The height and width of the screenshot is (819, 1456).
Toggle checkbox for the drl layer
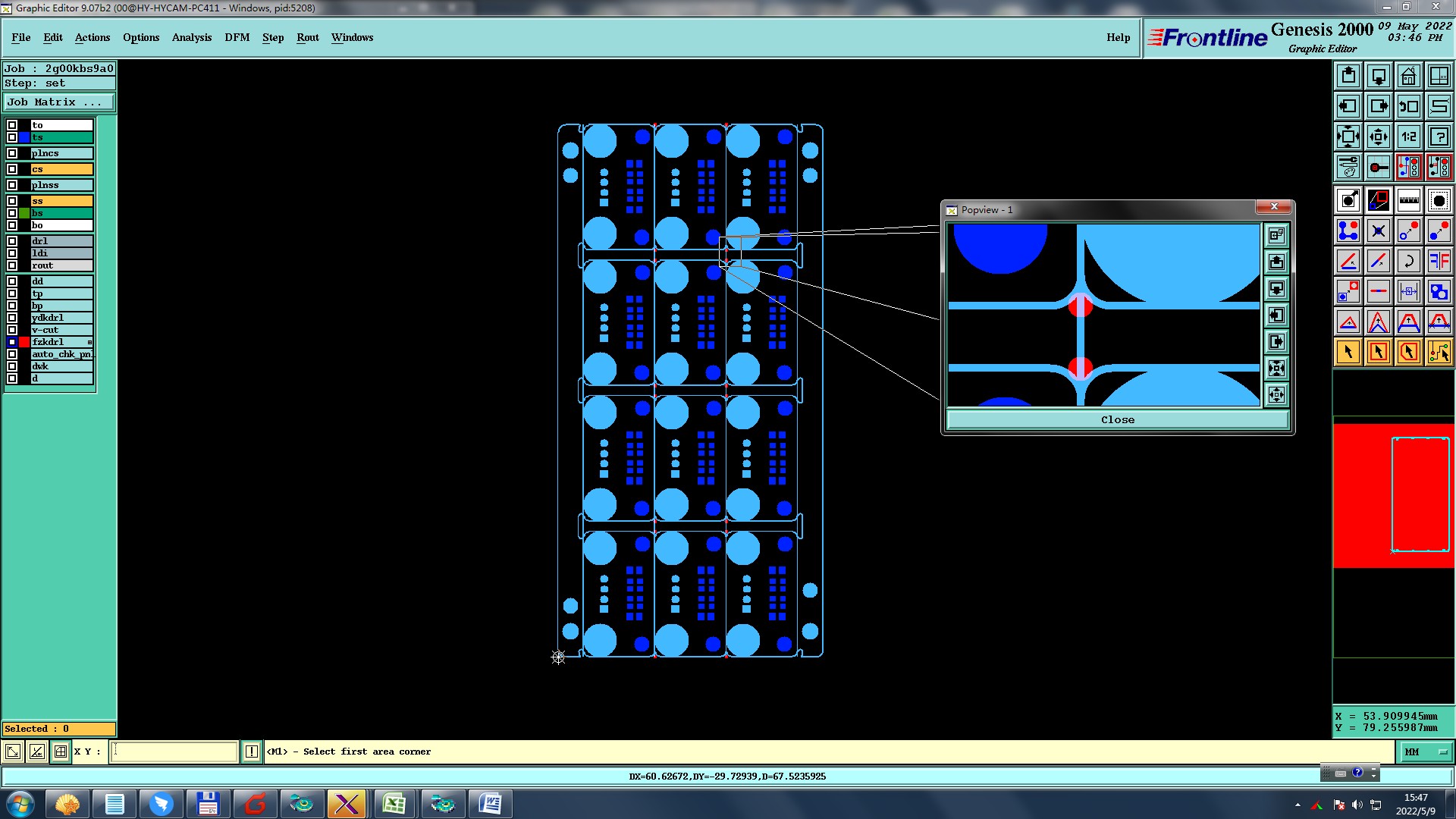tap(12, 241)
